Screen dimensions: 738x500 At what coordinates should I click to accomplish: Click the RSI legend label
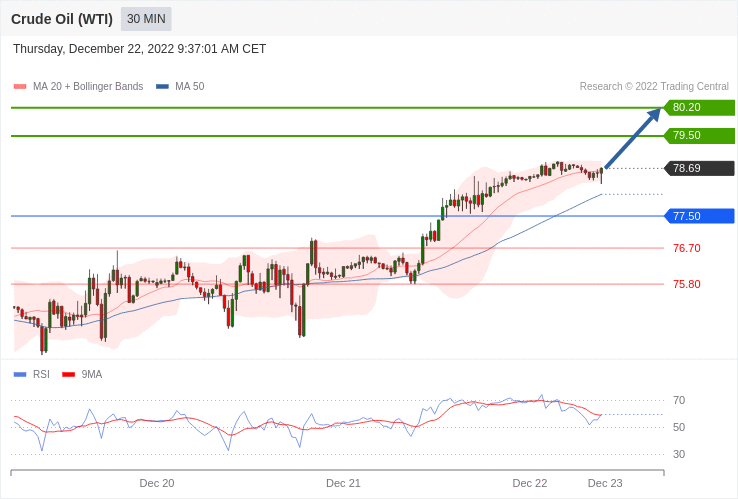pyautogui.click(x=41, y=375)
